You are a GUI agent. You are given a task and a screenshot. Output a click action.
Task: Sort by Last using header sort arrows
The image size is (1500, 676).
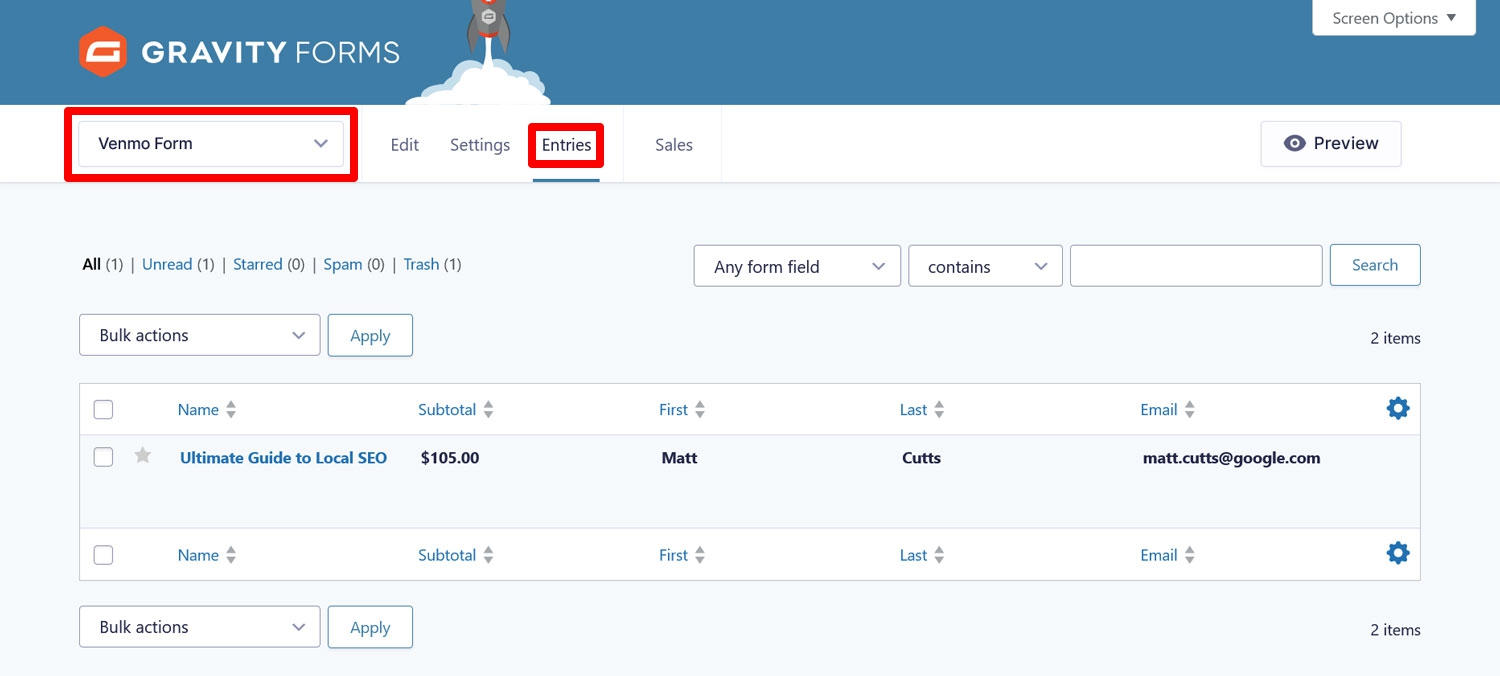pyautogui.click(x=939, y=410)
